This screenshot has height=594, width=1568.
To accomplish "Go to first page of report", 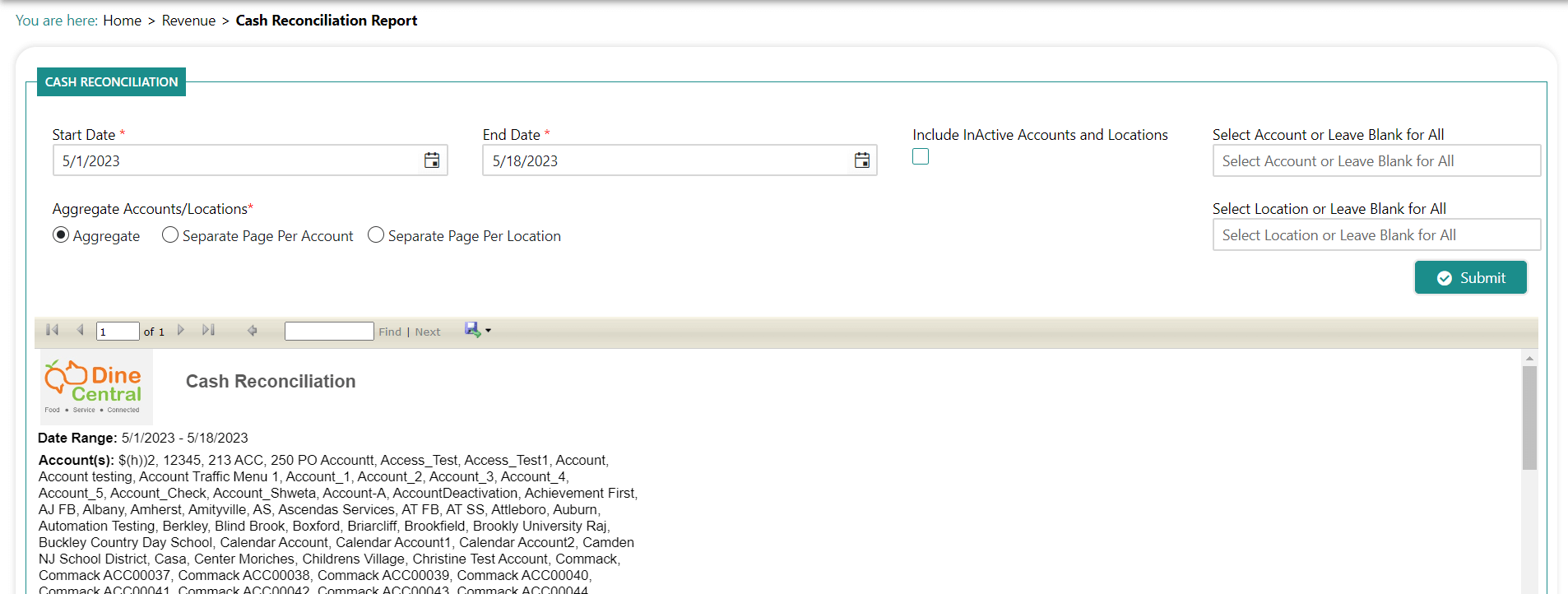I will (x=53, y=330).
